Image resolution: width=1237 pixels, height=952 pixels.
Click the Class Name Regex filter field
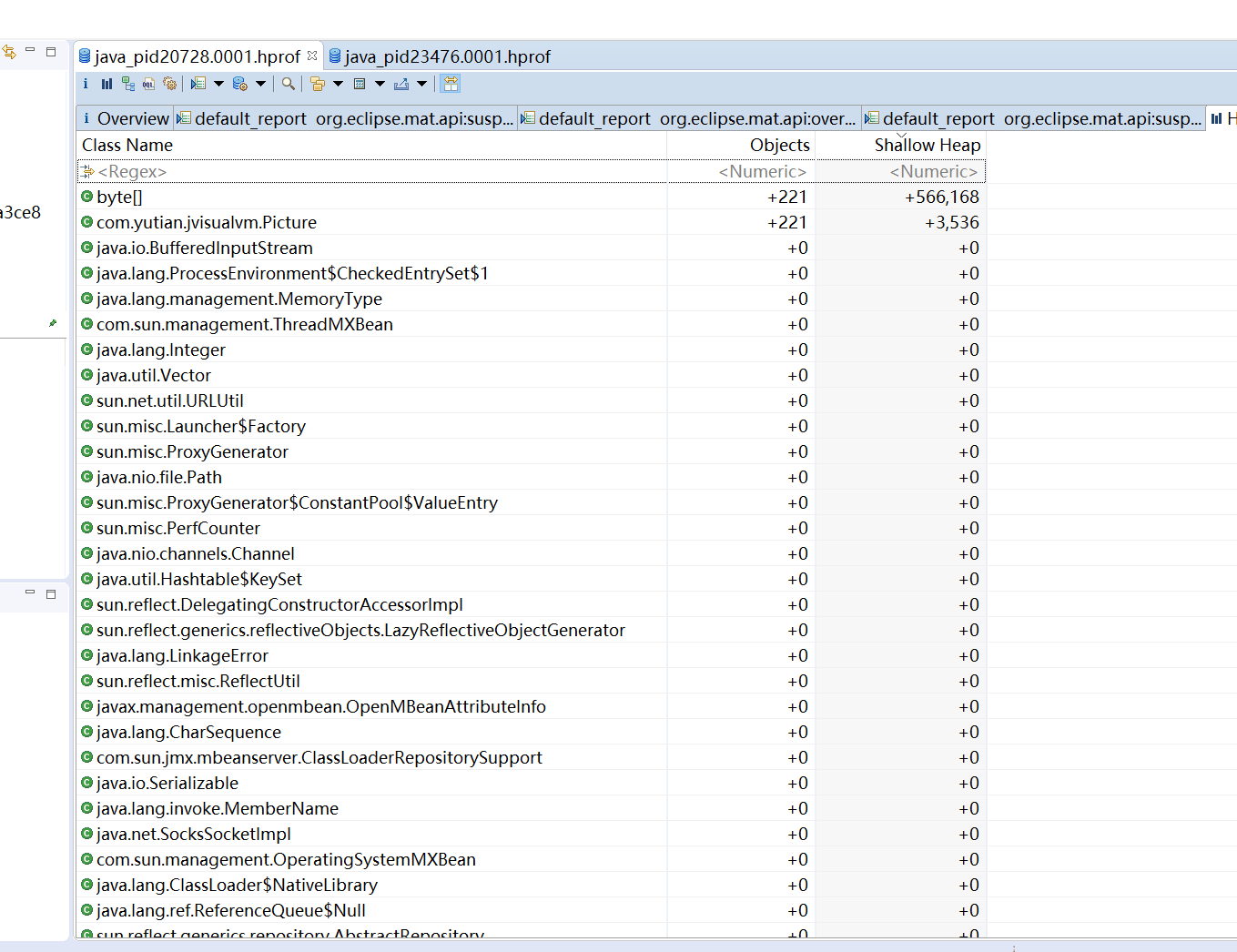[373, 171]
